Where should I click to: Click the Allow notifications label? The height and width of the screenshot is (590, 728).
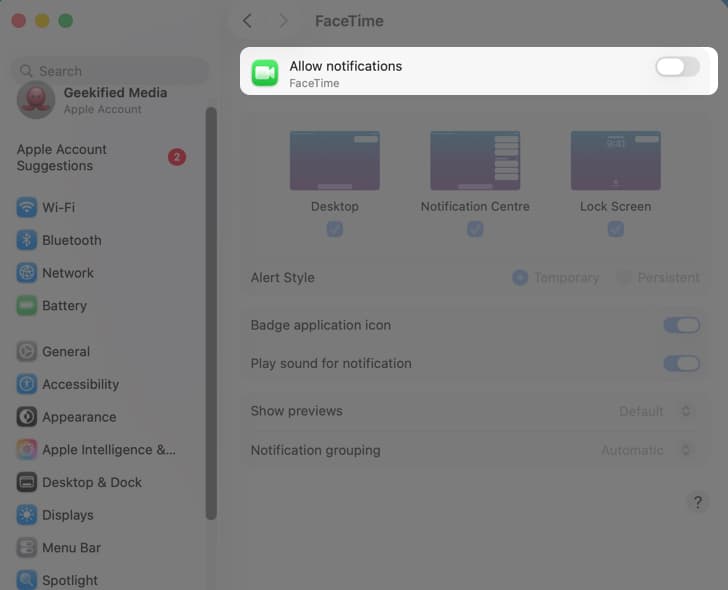click(345, 66)
